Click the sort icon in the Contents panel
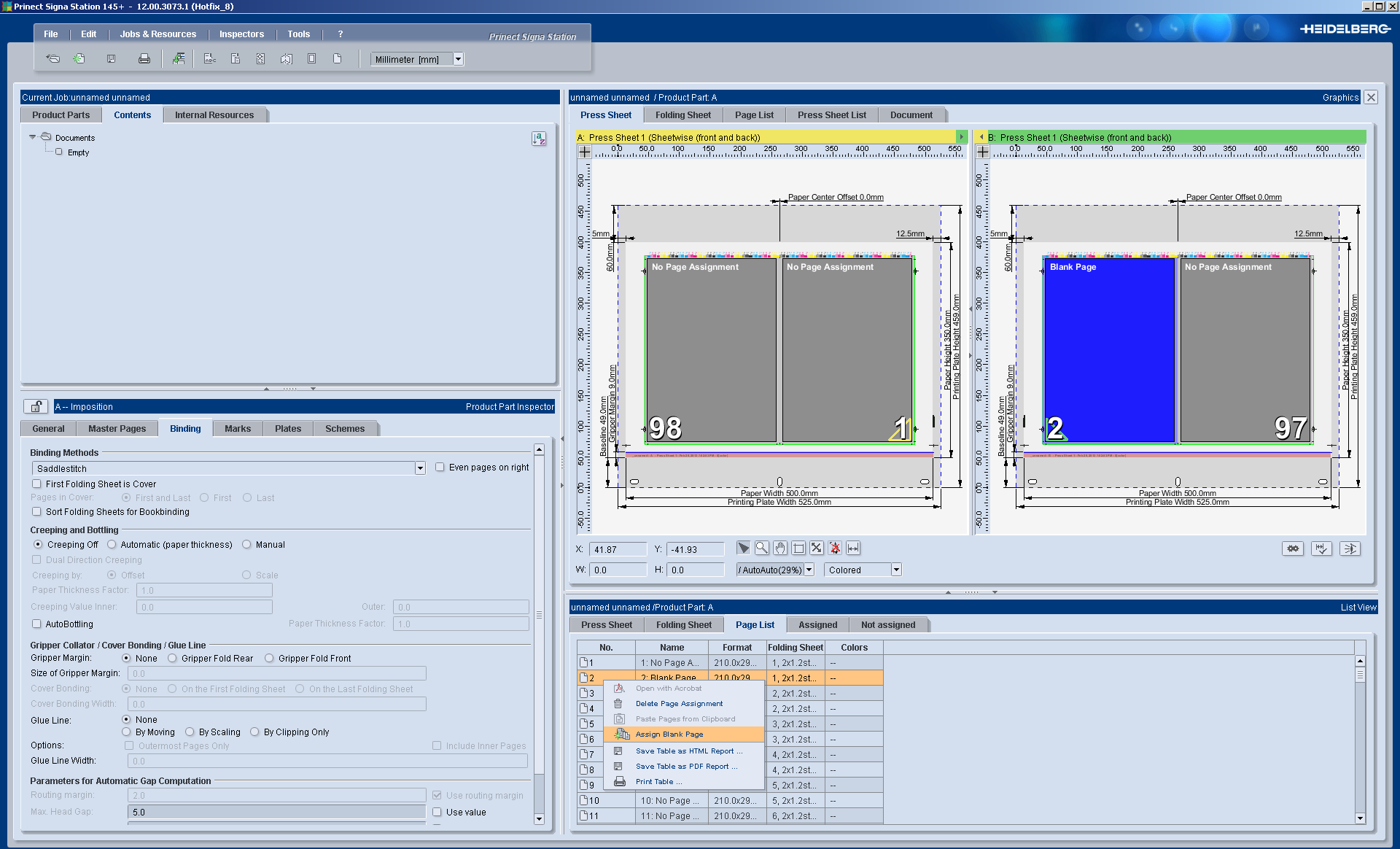Screen dimensions: 1400x849 pyautogui.click(x=539, y=139)
